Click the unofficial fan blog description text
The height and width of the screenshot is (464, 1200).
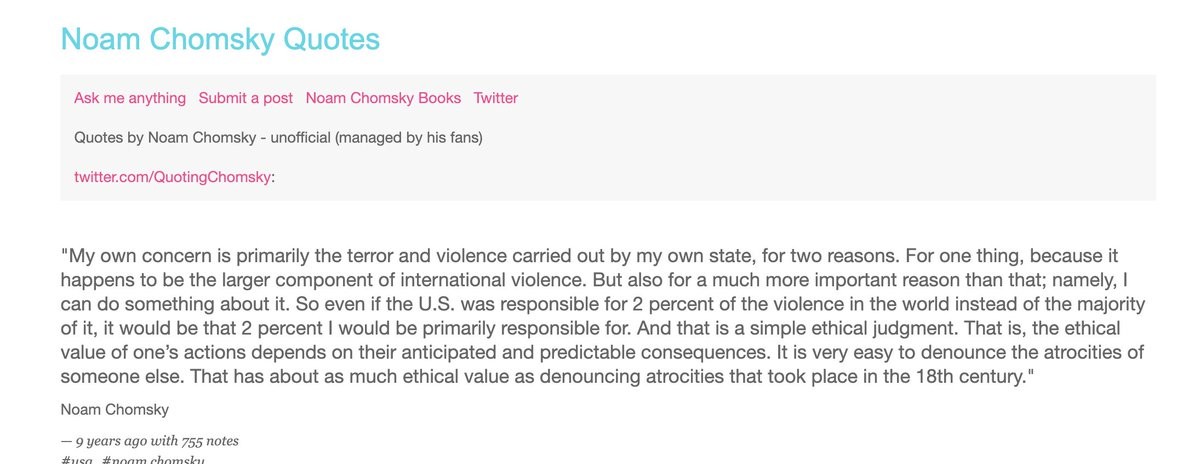(x=278, y=137)
